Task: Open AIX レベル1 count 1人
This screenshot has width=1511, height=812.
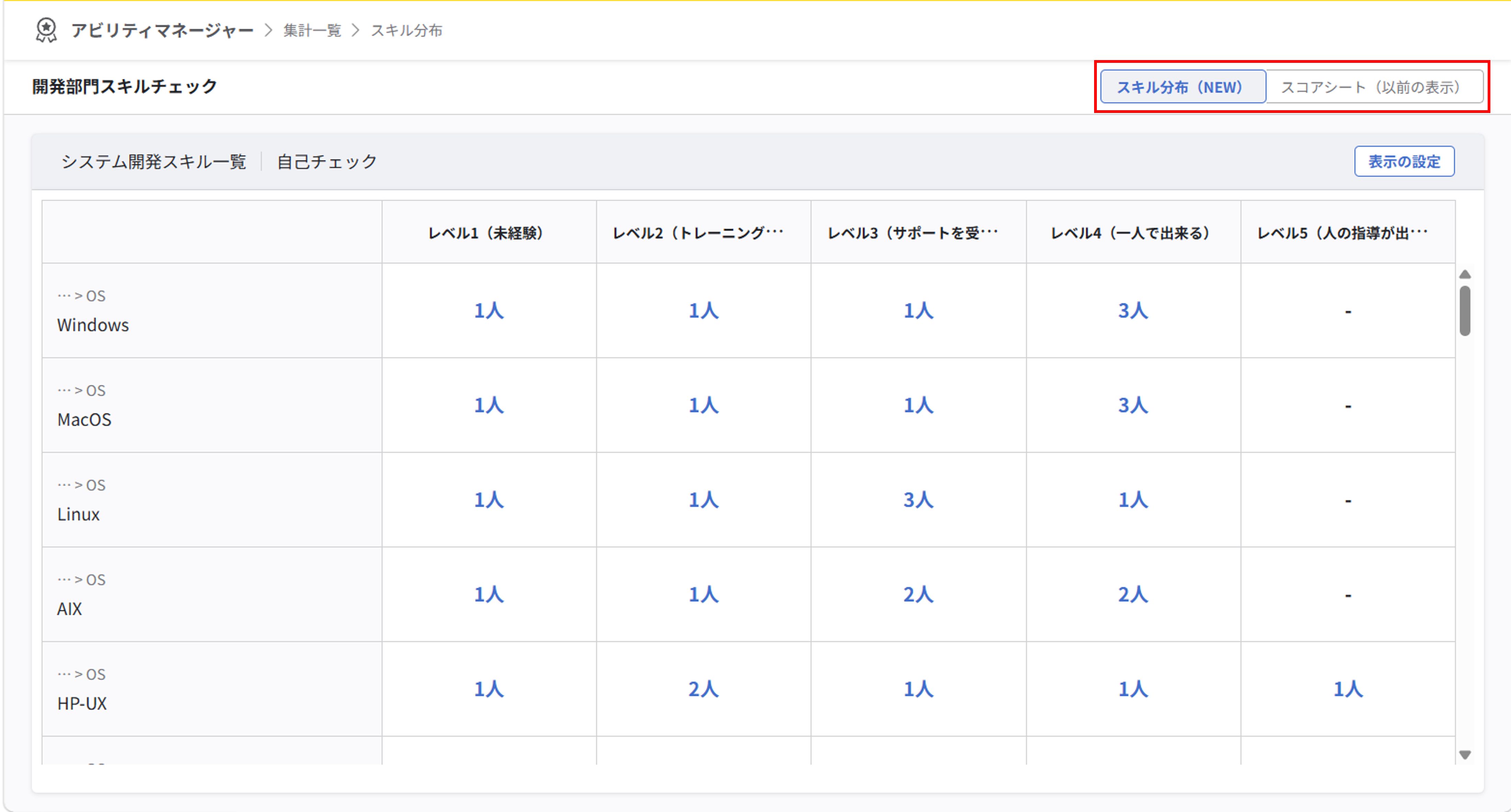Action: (489, 594)
